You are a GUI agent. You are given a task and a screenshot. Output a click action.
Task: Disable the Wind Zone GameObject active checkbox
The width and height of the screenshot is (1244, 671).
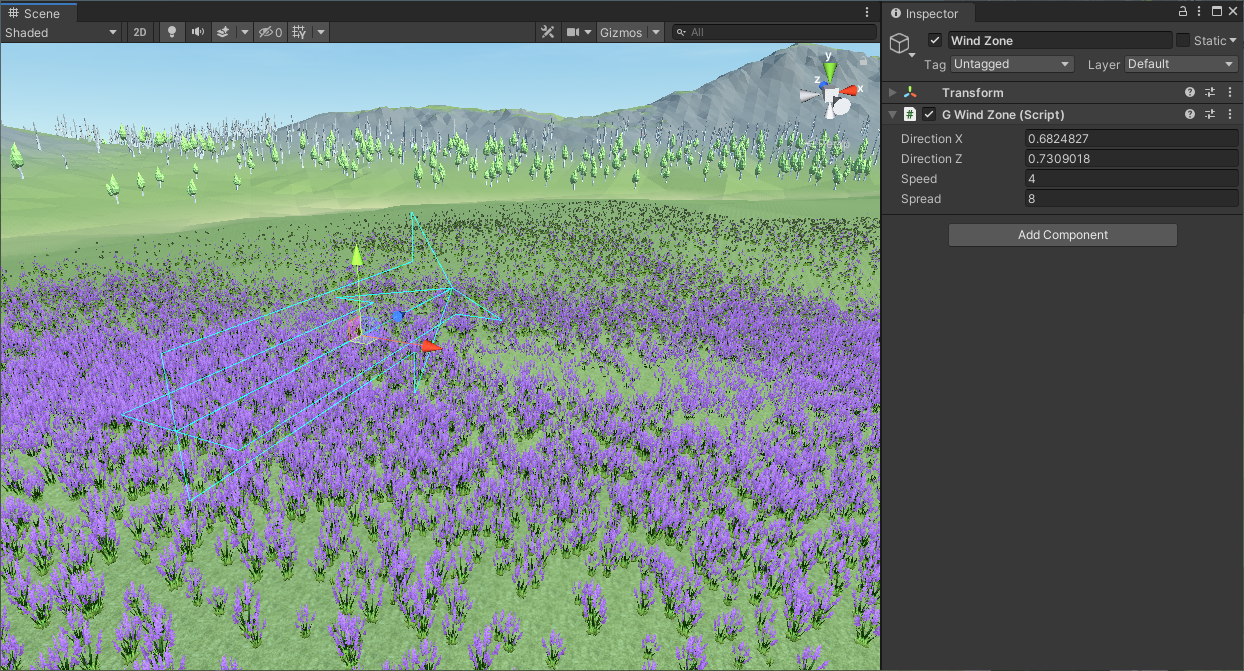pos(935,40)
